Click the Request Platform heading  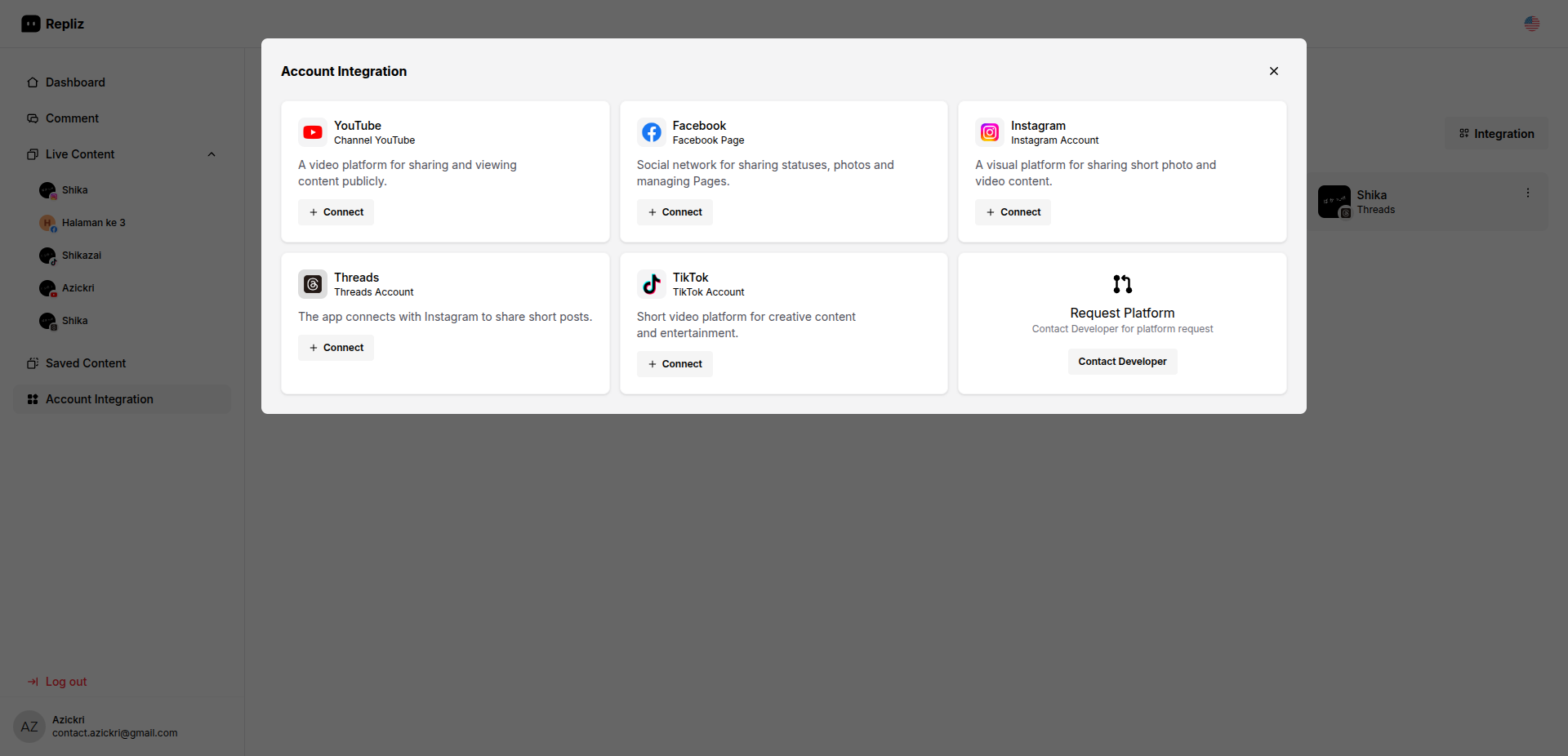(1122, 313)
